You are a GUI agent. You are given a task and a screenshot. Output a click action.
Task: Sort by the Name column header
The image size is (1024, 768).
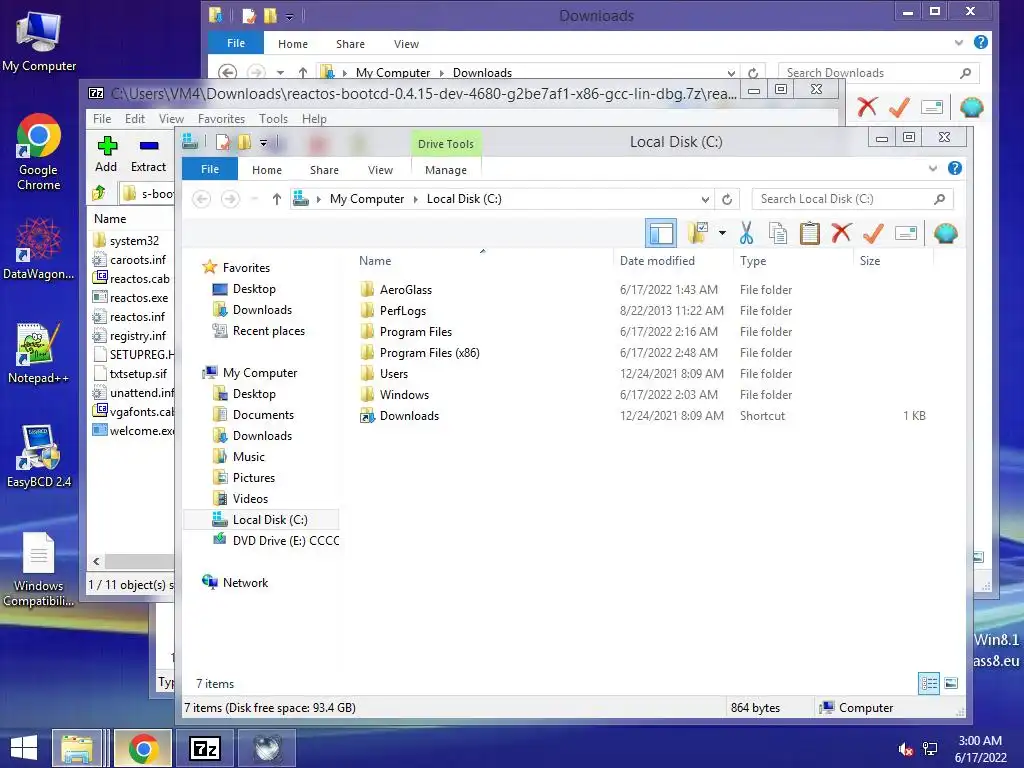click(x=375, y=261)
